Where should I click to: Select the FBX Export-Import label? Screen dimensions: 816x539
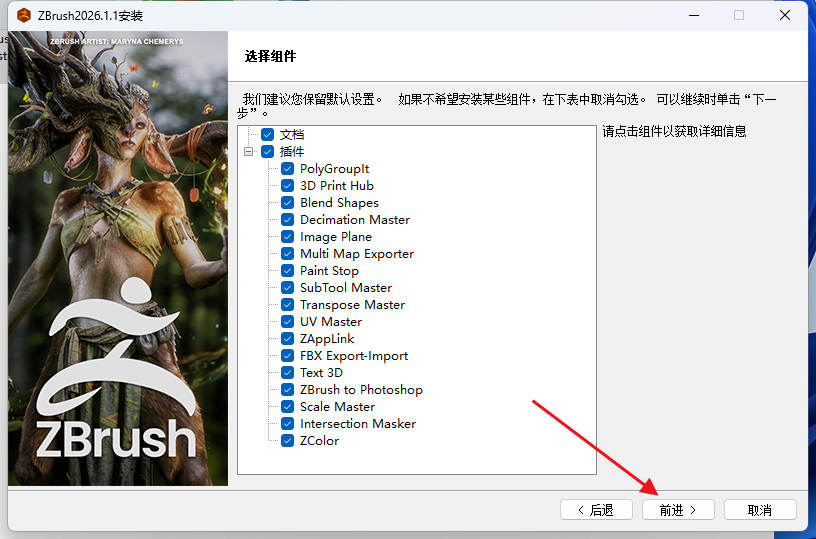click(x=354, y=356)
